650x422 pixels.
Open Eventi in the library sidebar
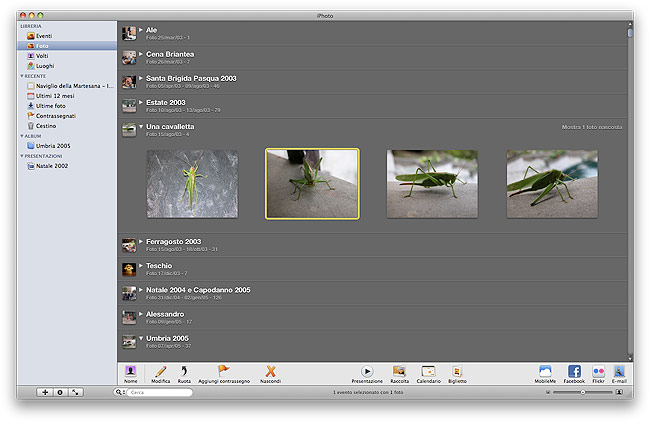coord(39,36)
